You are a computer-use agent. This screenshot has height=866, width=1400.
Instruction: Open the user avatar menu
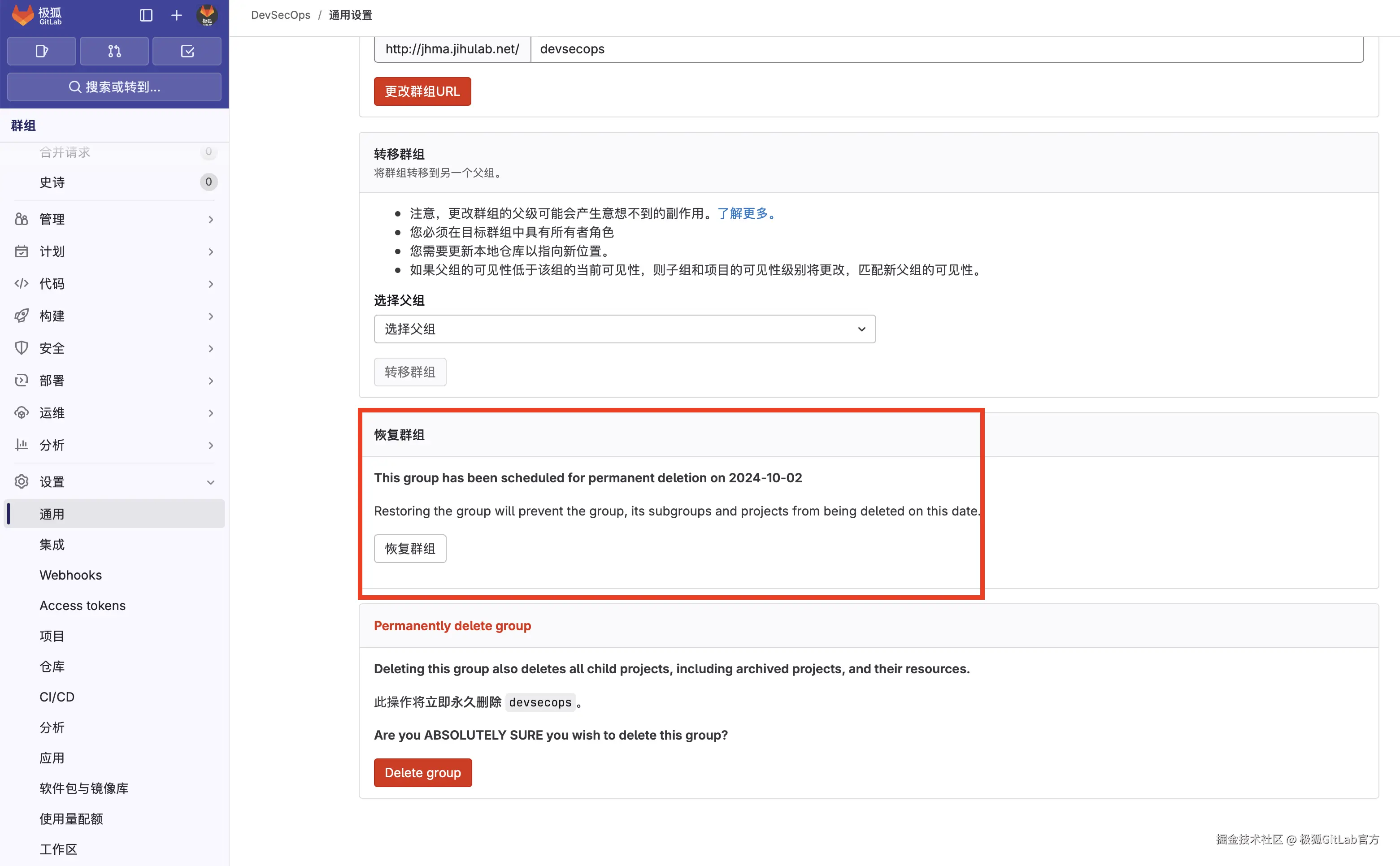click(207, 15)
